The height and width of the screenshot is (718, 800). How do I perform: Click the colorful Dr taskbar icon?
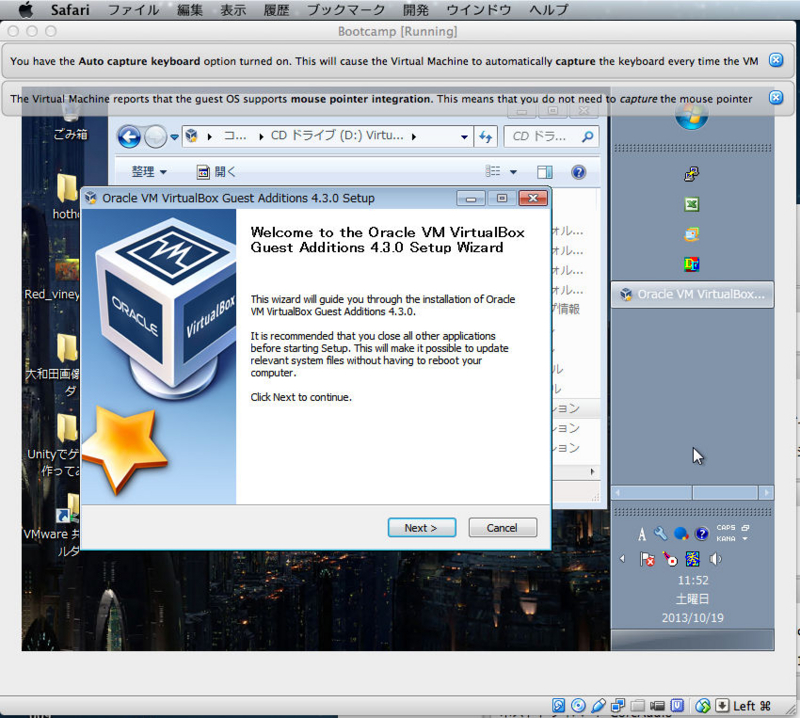tap(691, 264)
